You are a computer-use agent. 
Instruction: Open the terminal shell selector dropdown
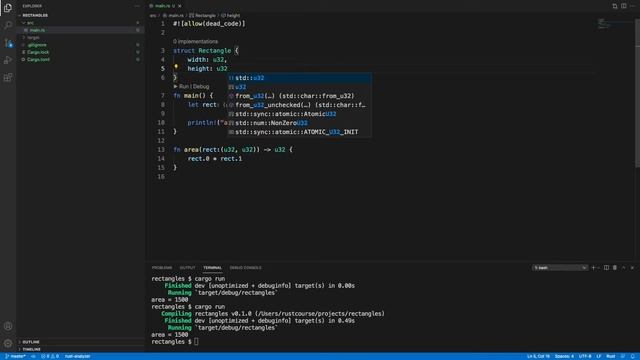(560, 268)
